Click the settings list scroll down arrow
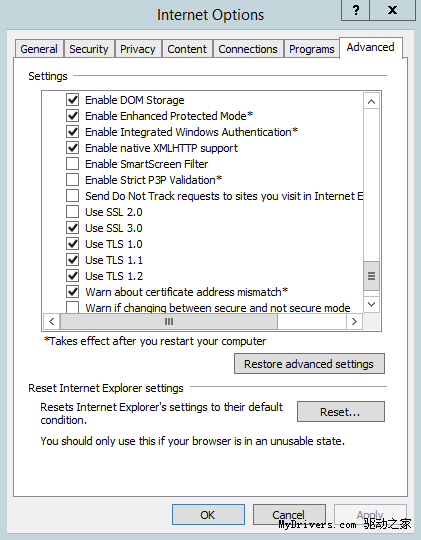 point(371,304)
